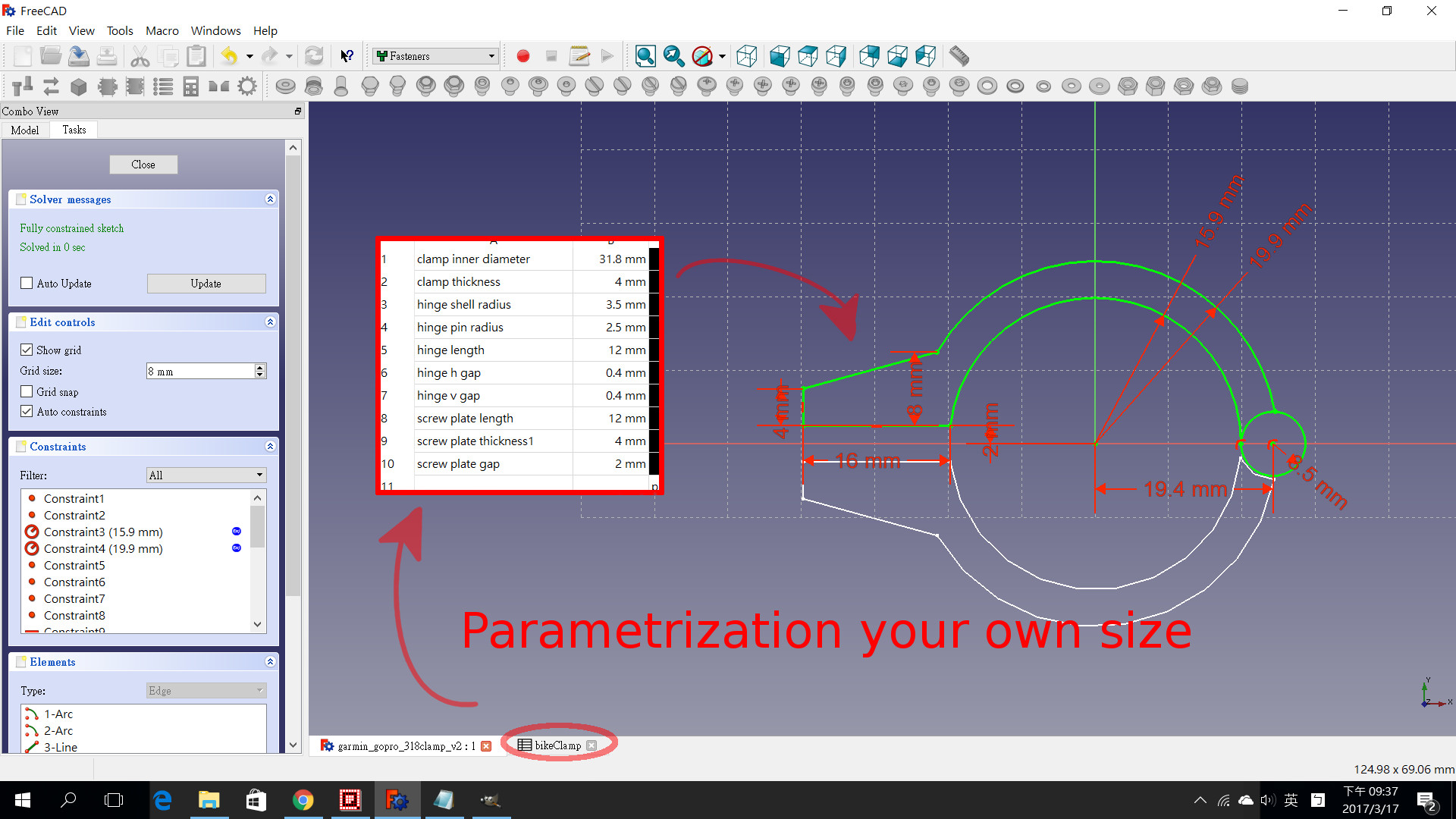The width and height of the screenshot is (1456, 819).
Task: Click the bill of materials list icon
Action: pyautogui.click(x=163, y=86)
